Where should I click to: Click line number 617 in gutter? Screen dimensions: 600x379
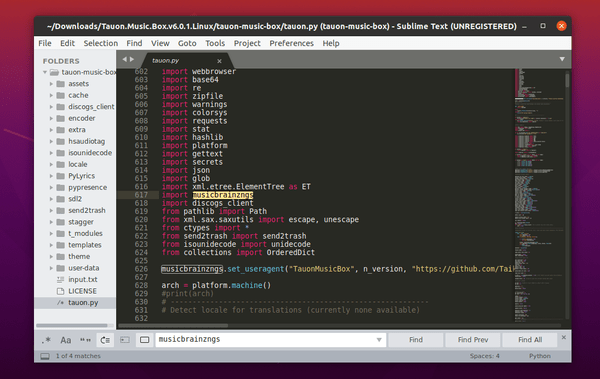(x=141, y=195)
